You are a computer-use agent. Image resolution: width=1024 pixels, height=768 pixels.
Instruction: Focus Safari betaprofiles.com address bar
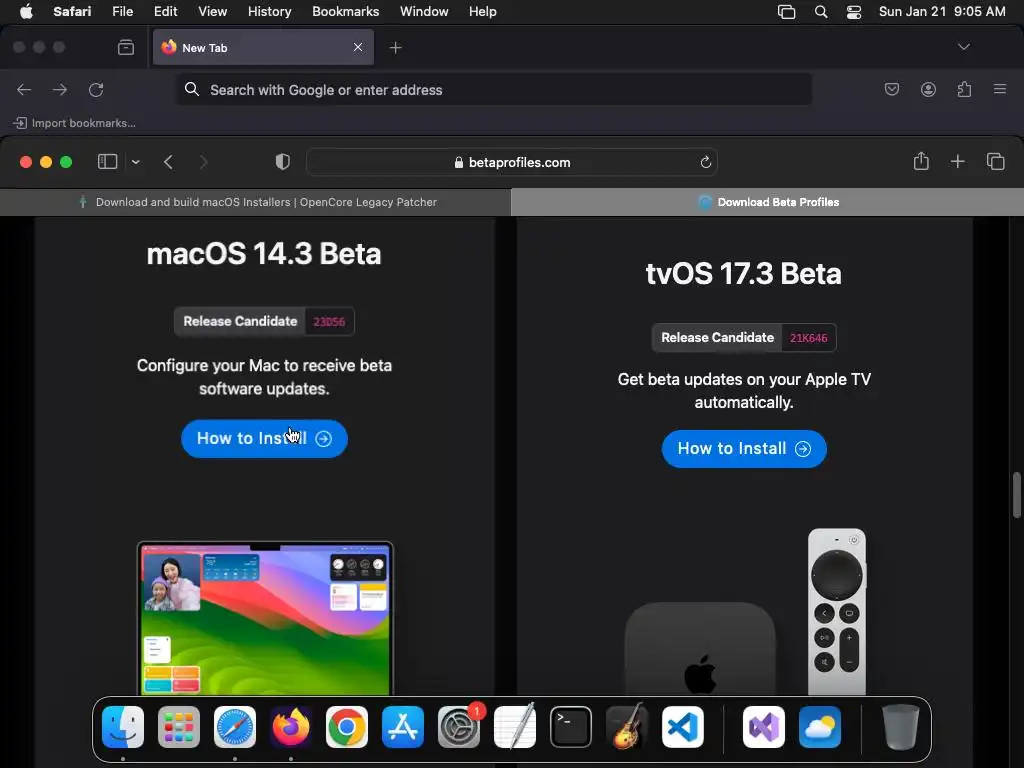pyautogui.click(x=512, y=163)
